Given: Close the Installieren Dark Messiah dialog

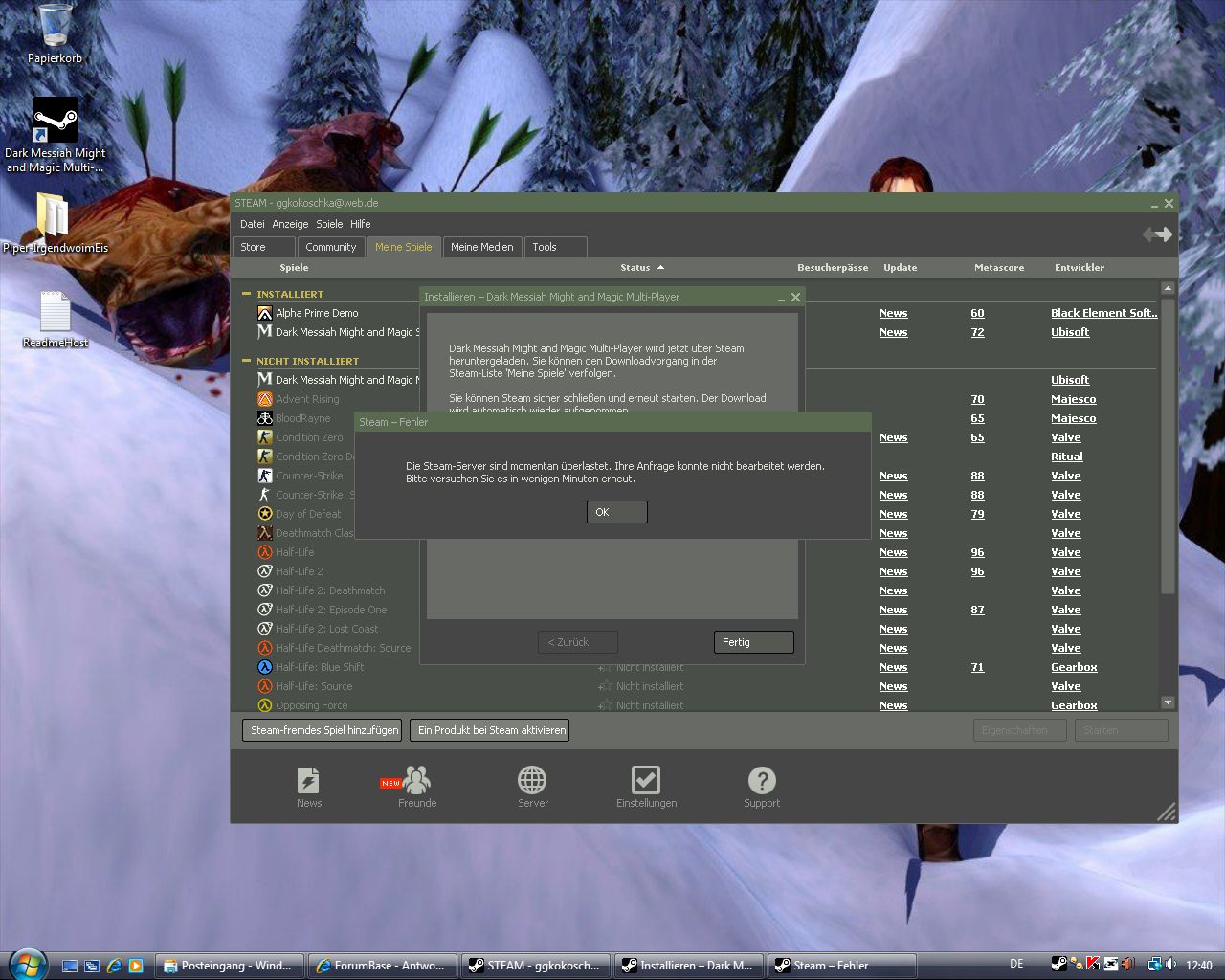Looking at the screenshot, I should 795,297.
